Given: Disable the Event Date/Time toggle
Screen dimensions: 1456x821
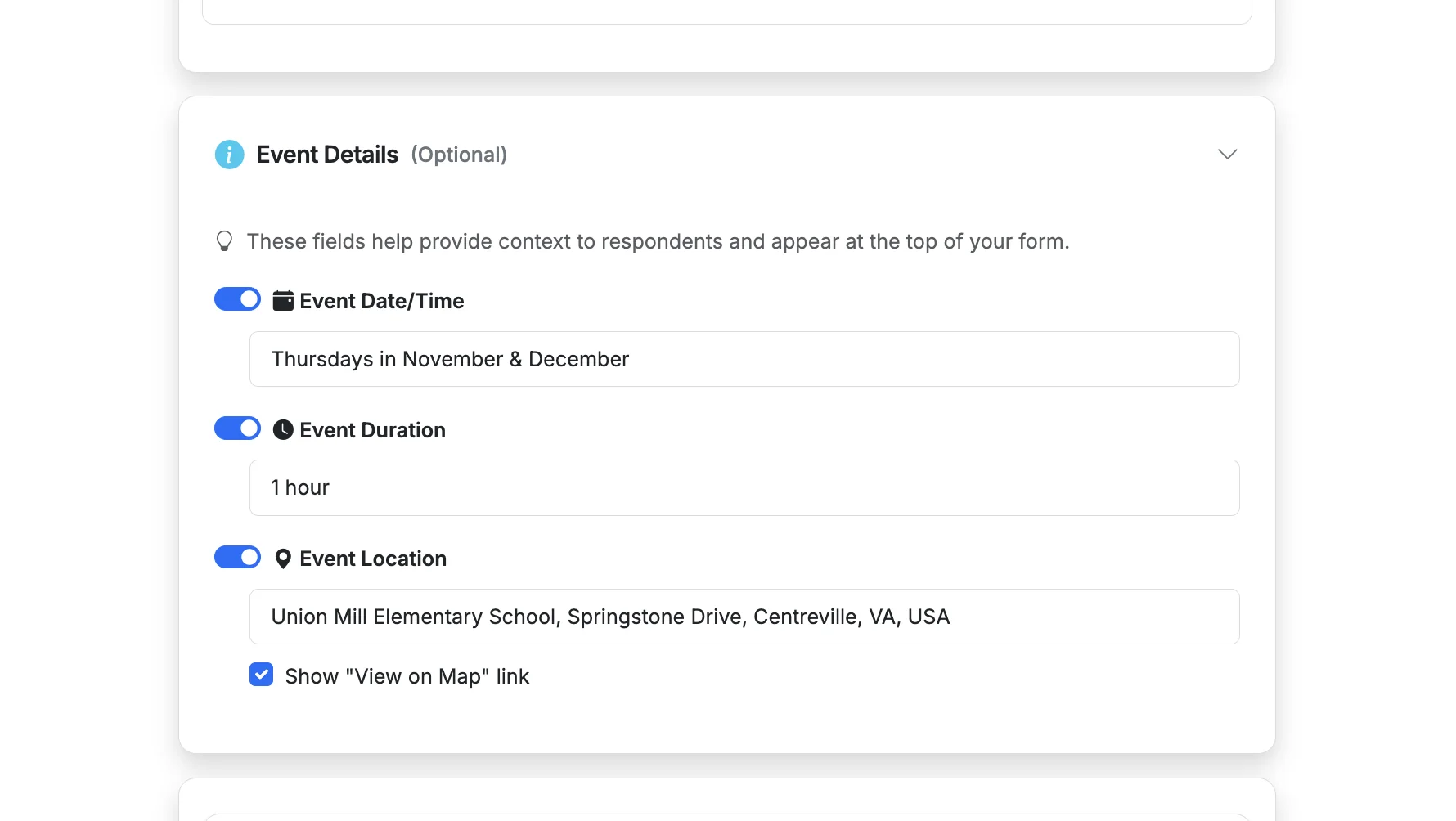Looking at the screenshot, I should 237,299.
